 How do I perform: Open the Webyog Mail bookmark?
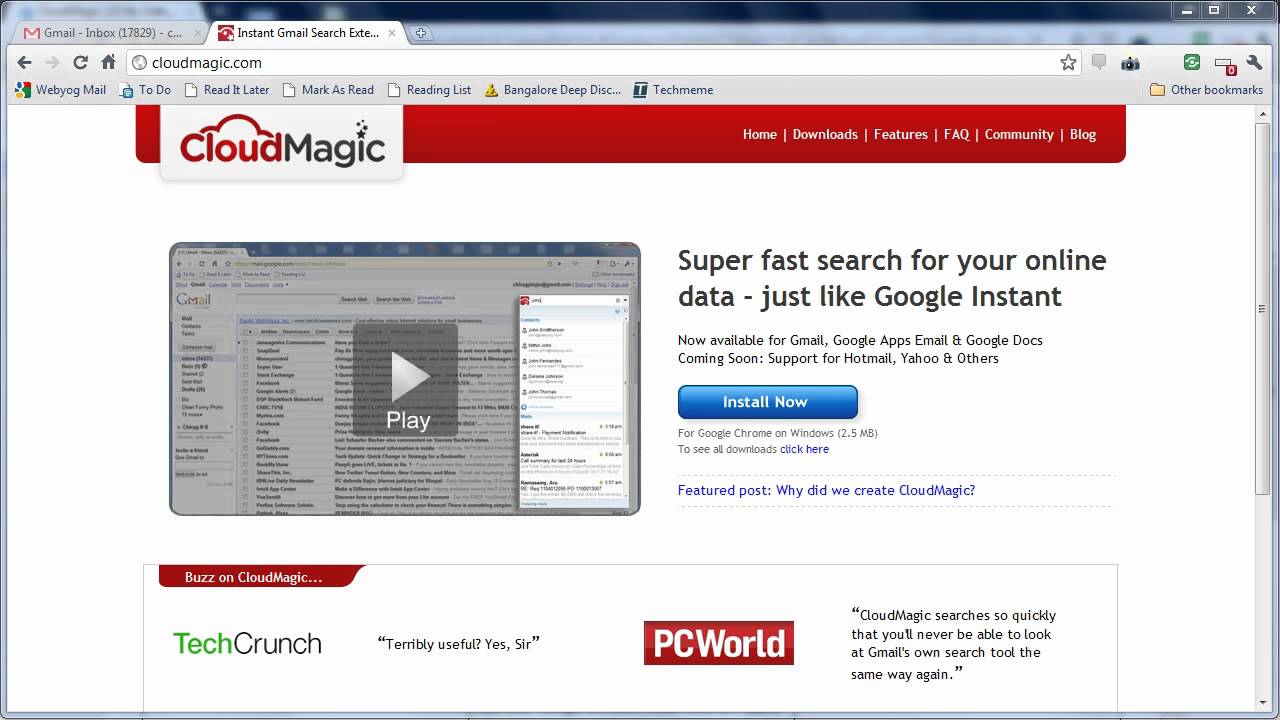pyautogui.click(x=61, y=90)
